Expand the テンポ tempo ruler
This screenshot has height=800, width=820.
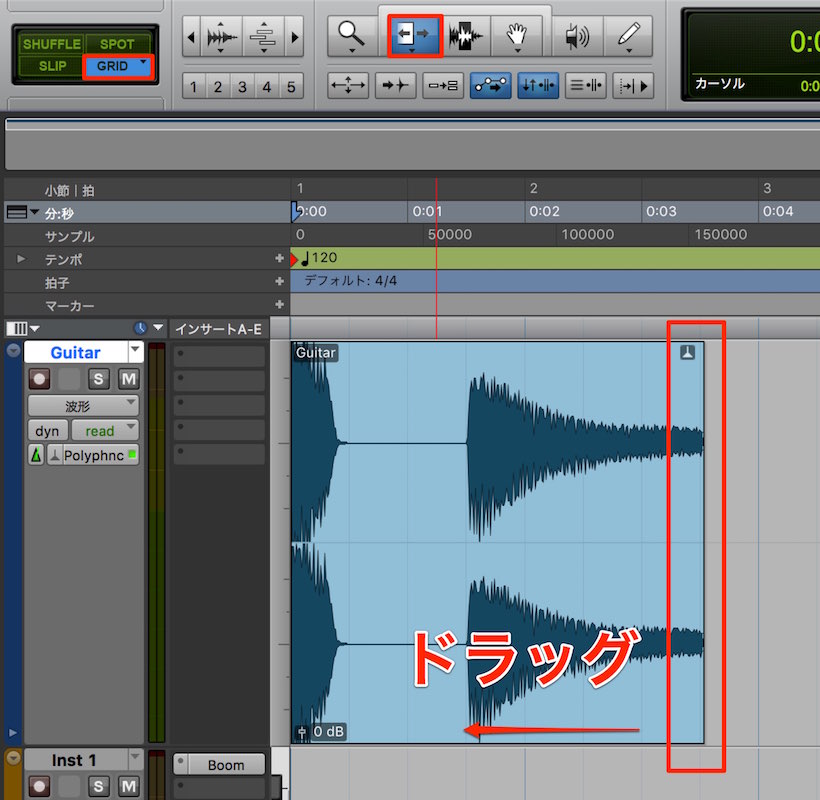point(21,259)
